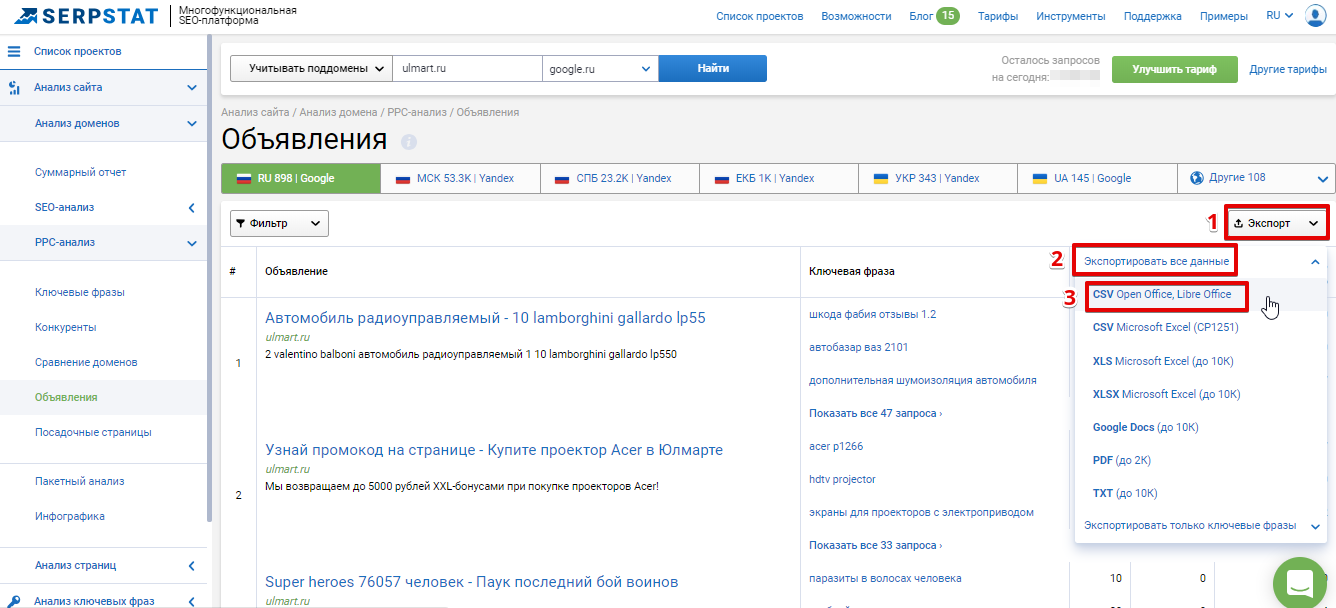Collapse the Анализ доменов sidebar group

point(192,124)
